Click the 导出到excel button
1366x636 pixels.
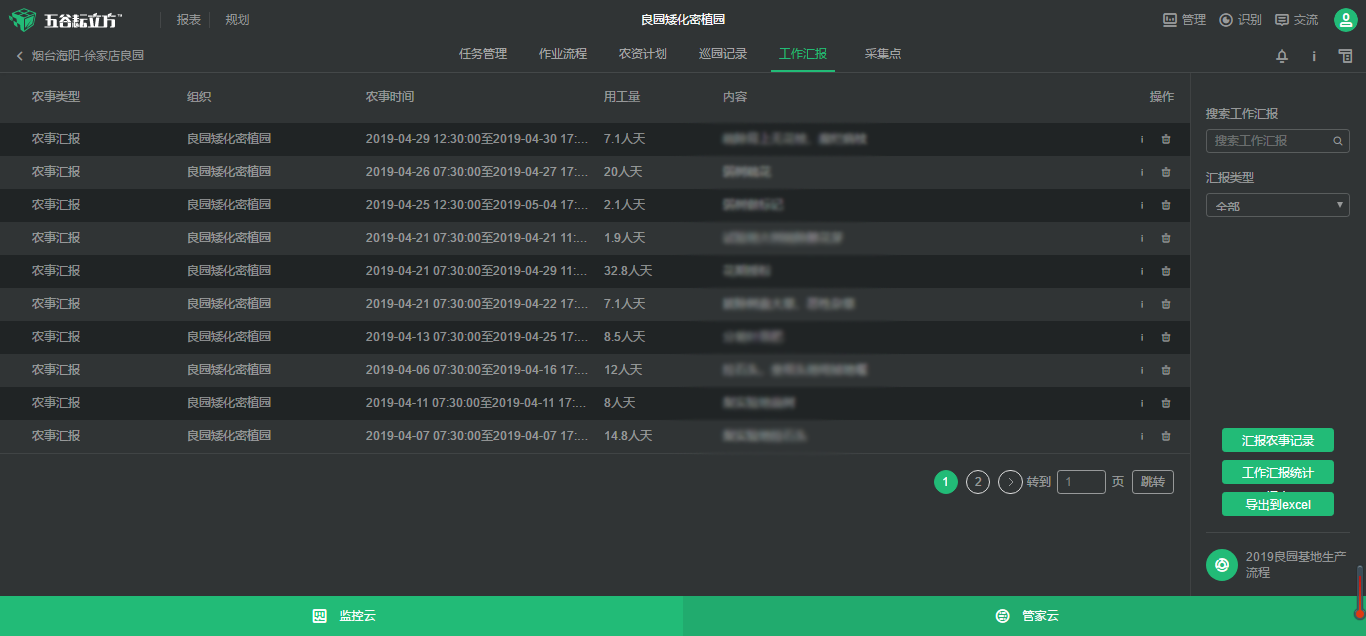(1277, 503)
